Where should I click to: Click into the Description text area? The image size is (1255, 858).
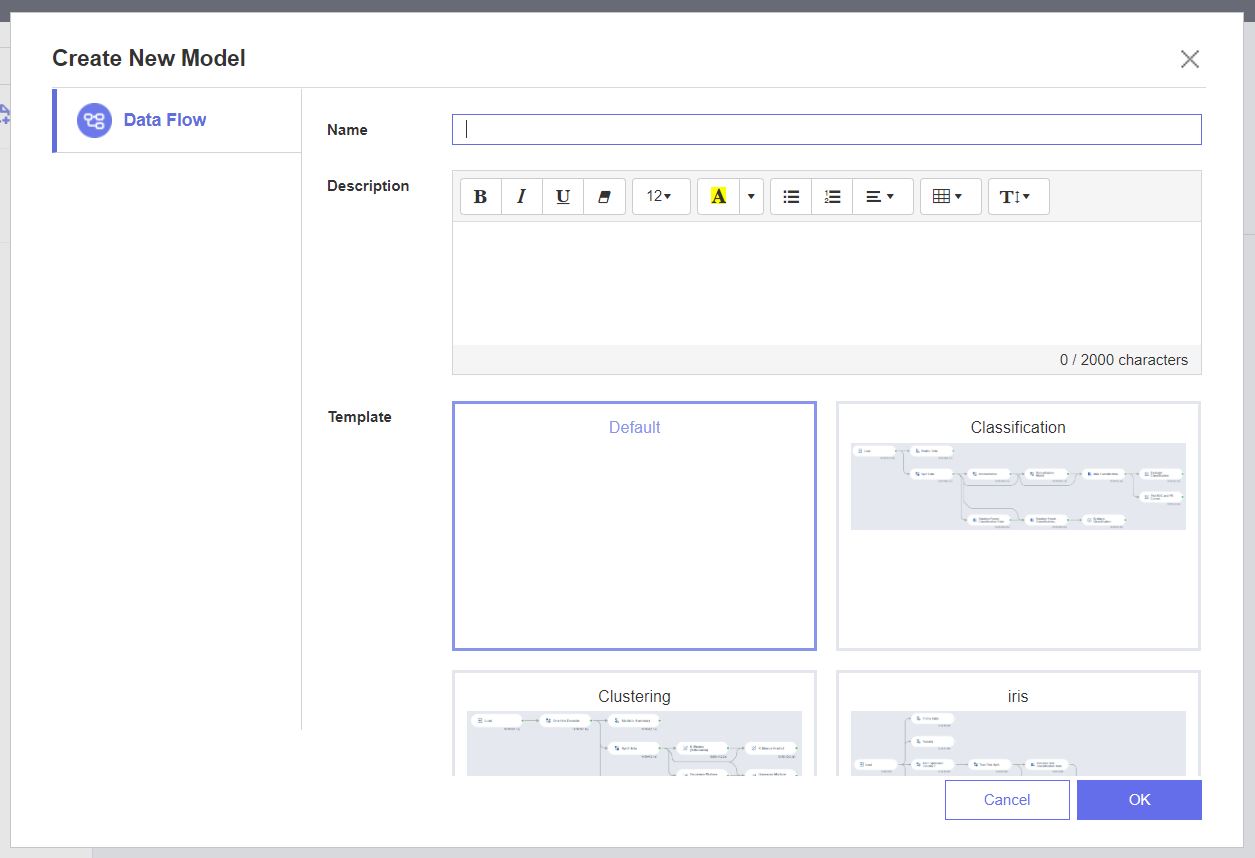coord(826,283)
